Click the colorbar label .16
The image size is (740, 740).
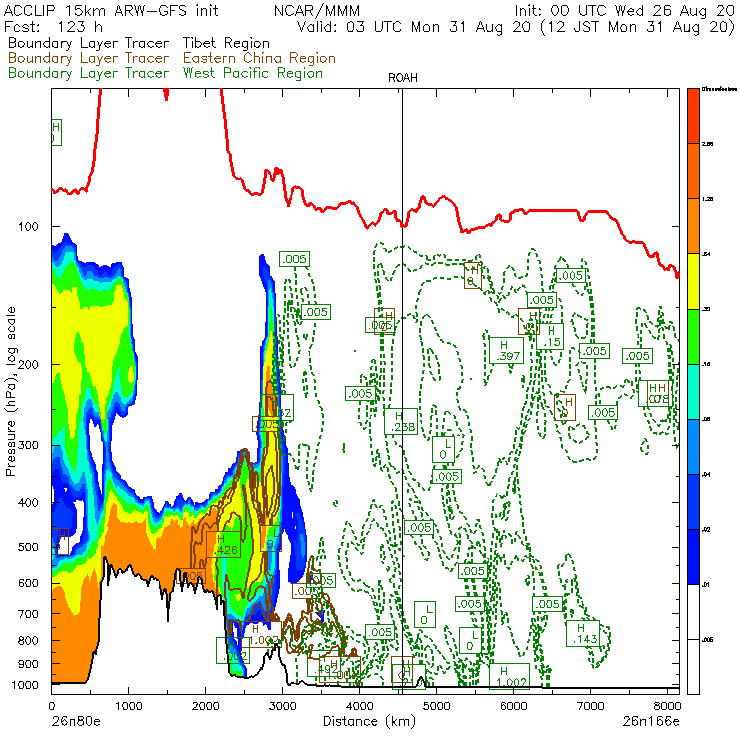(x=706, y=364)
